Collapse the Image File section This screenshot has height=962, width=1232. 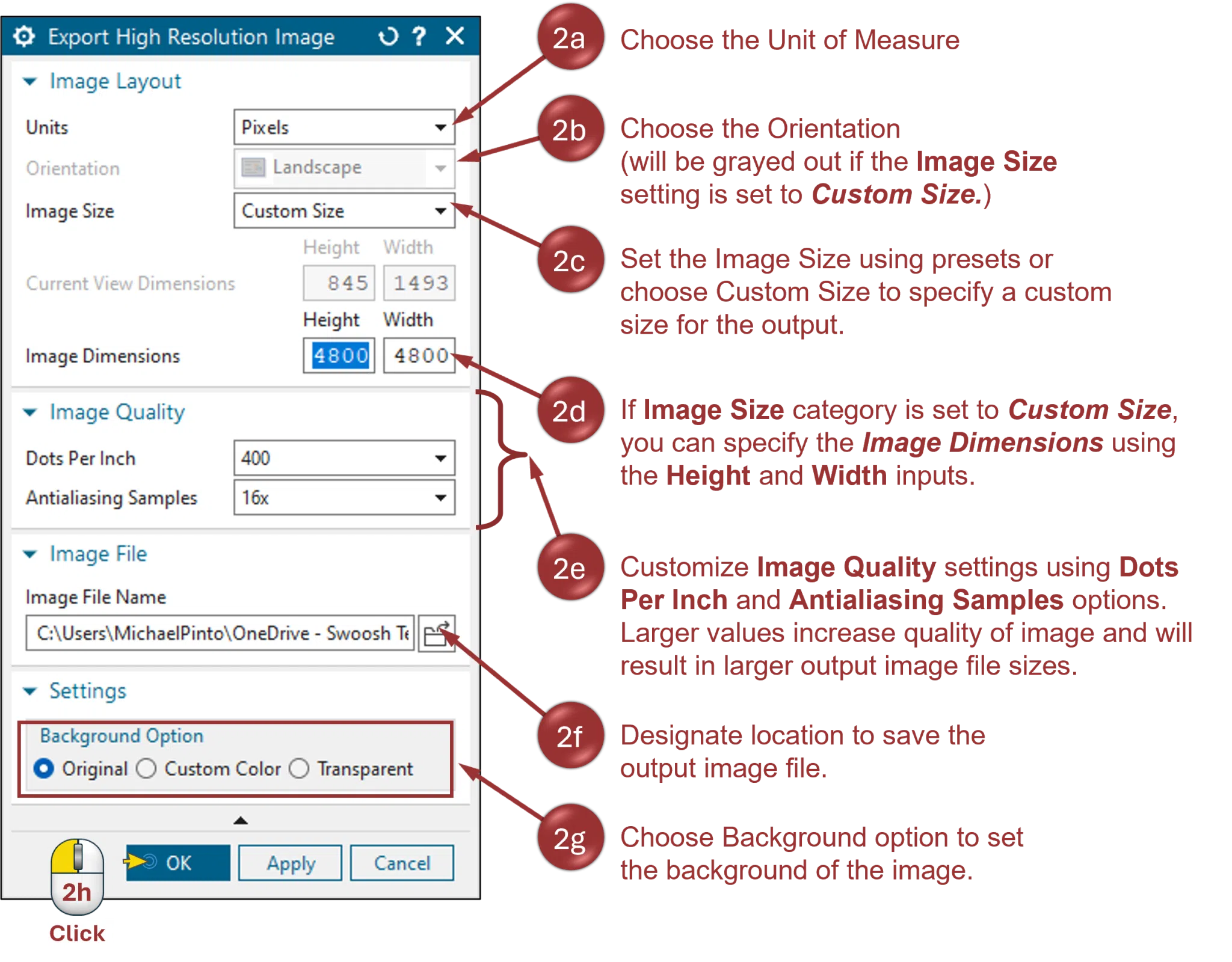click(29, 554)
